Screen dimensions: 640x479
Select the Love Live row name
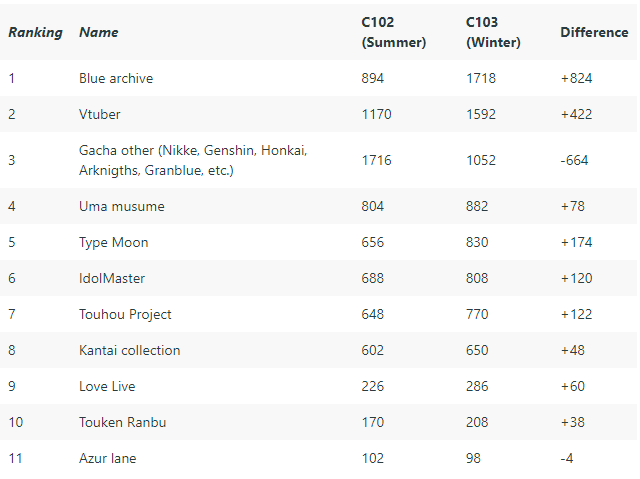pos(107,386)
